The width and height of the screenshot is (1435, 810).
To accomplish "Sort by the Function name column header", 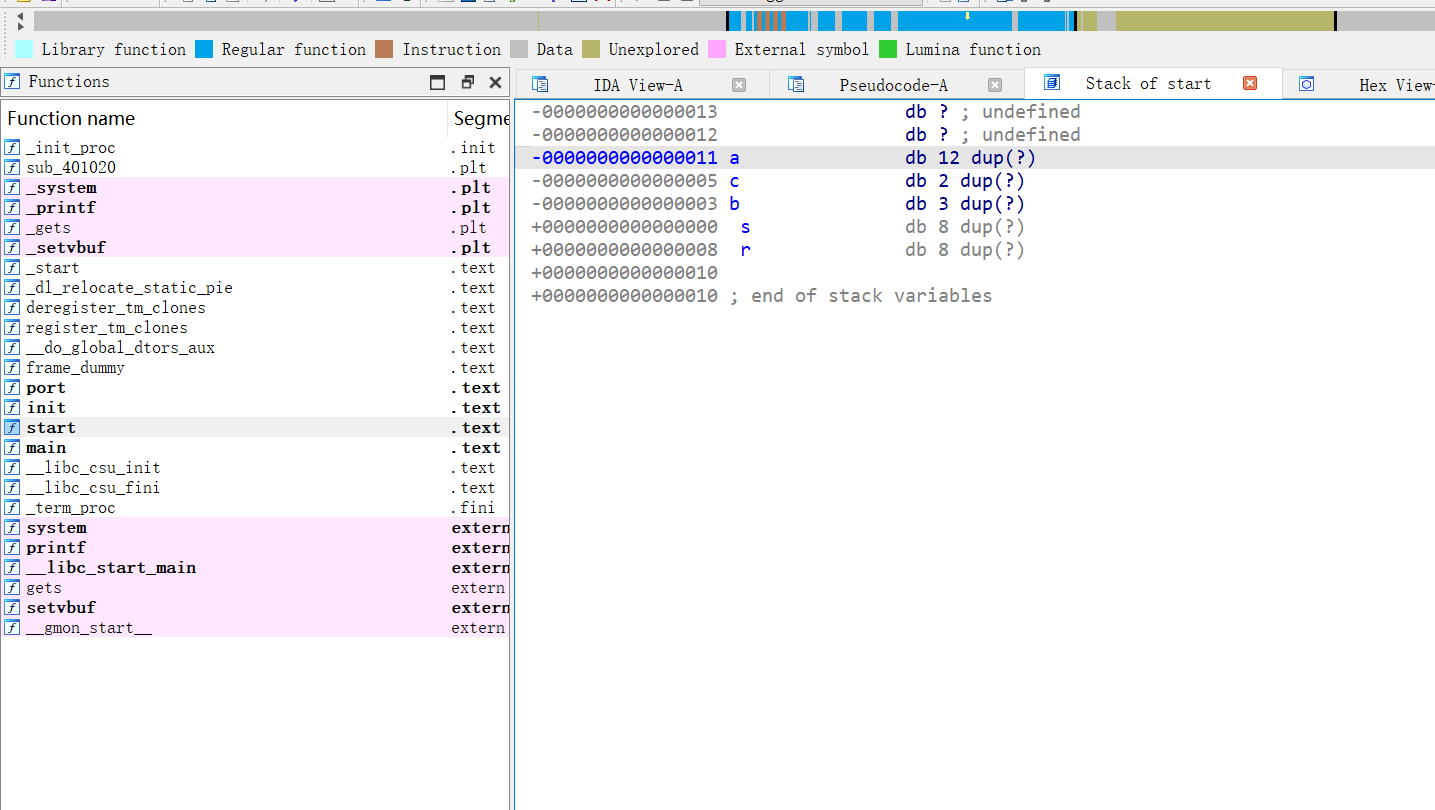I will pos(224,119).
